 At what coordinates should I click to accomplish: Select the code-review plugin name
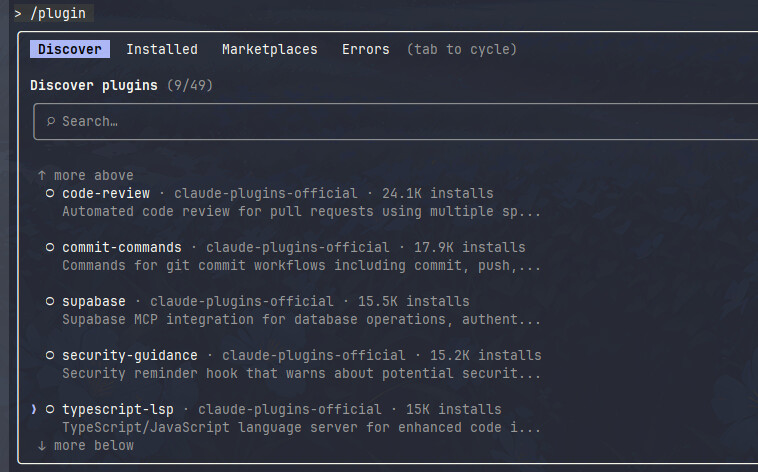coord(106,193)
